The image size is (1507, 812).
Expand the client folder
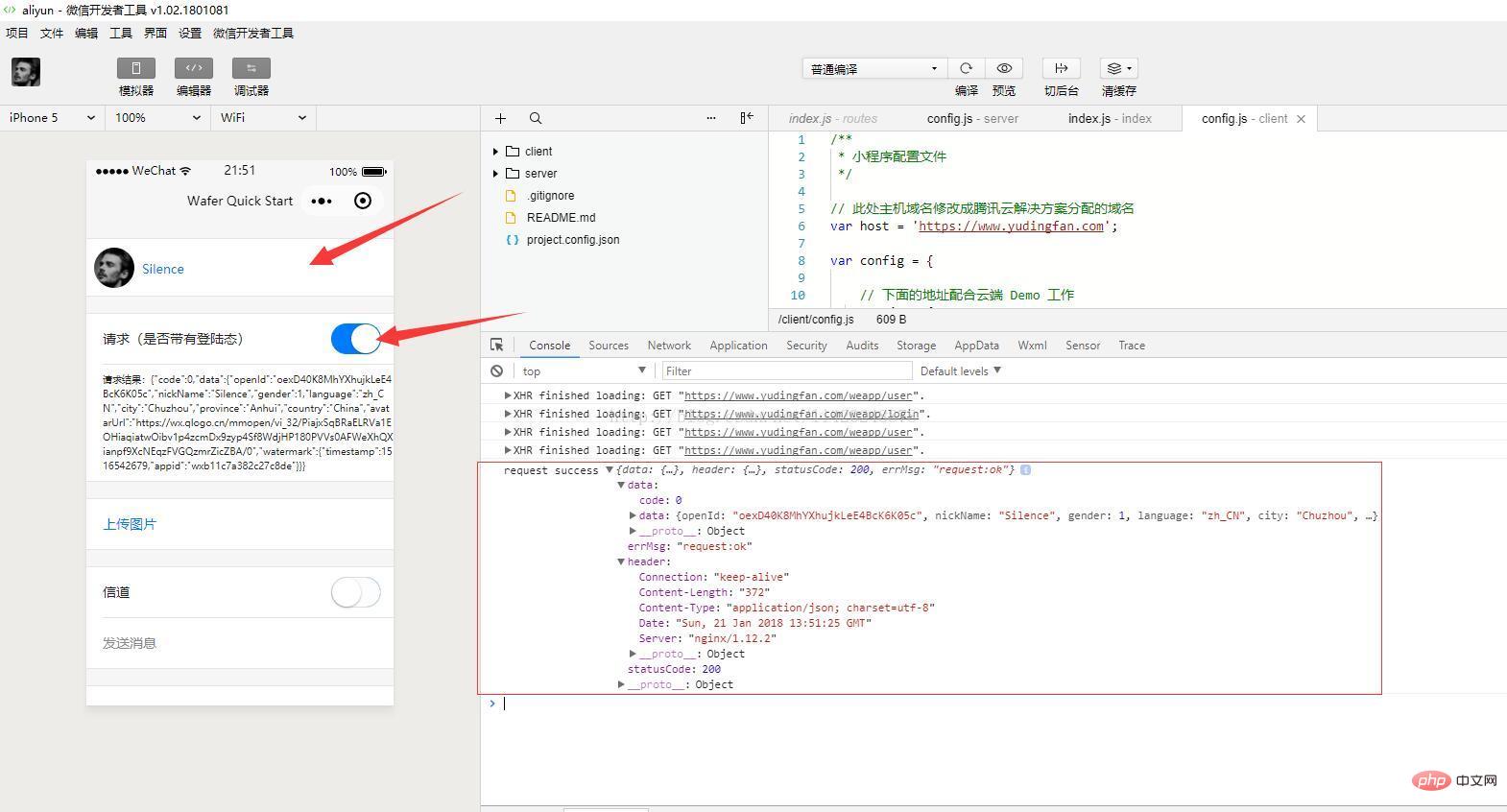click(495, 152)
